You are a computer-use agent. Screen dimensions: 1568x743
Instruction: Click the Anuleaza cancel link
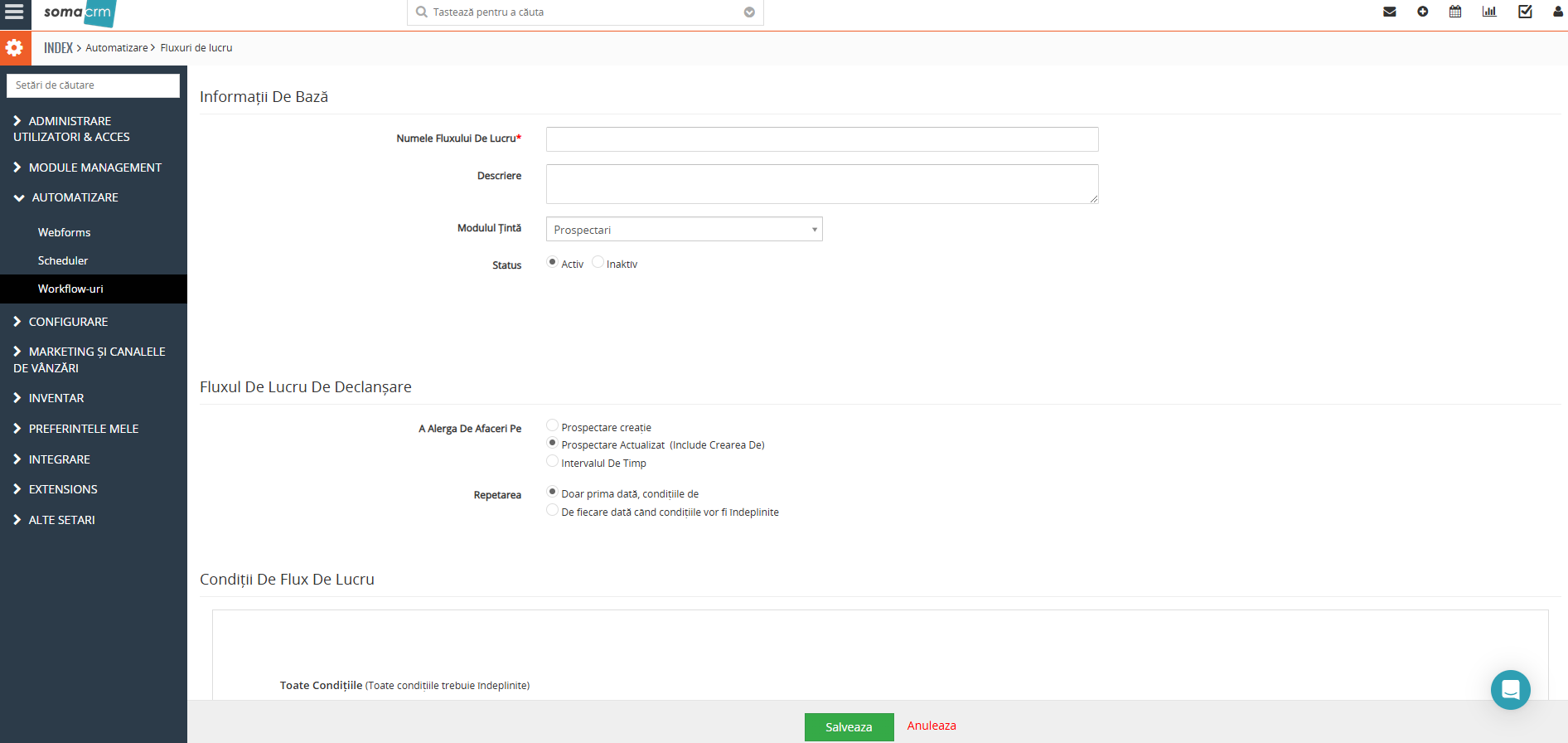coord(932,726)
